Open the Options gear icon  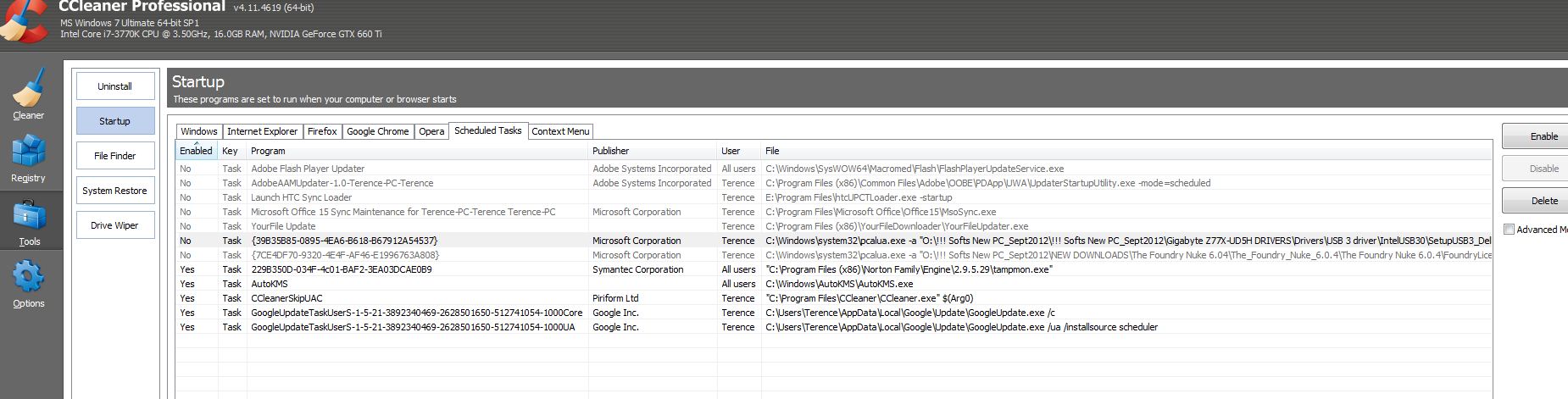pyautogui.click(x=28, y=278)
